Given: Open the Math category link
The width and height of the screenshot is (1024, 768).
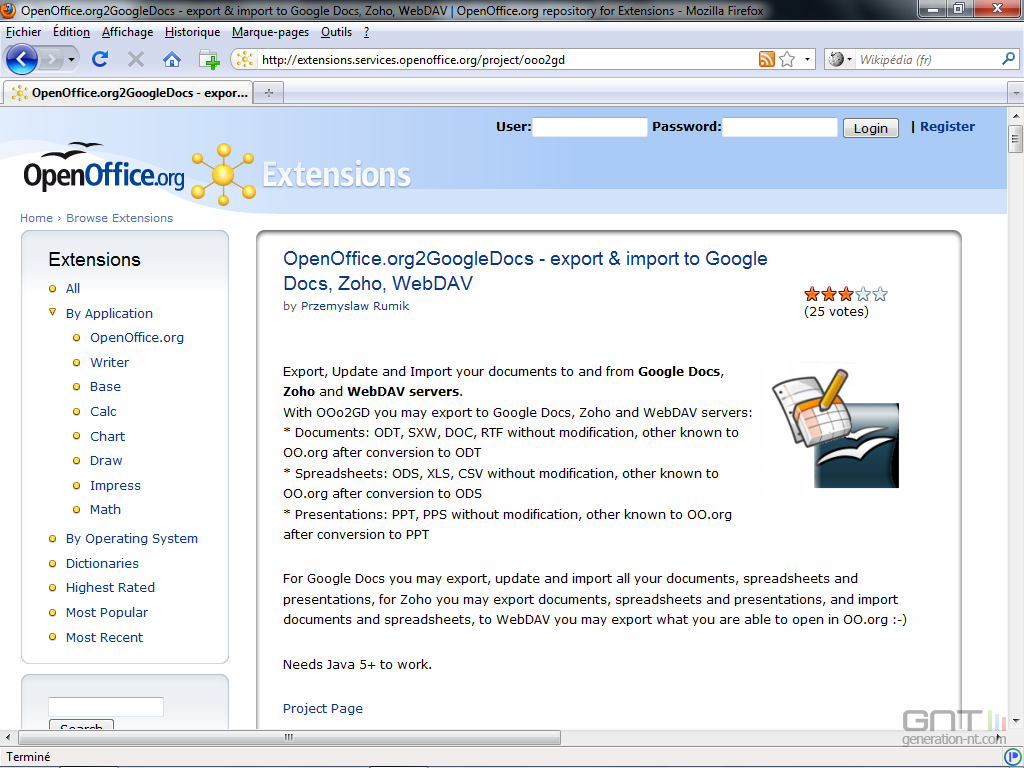Looking at the screenshot, I should pos(105,509).
